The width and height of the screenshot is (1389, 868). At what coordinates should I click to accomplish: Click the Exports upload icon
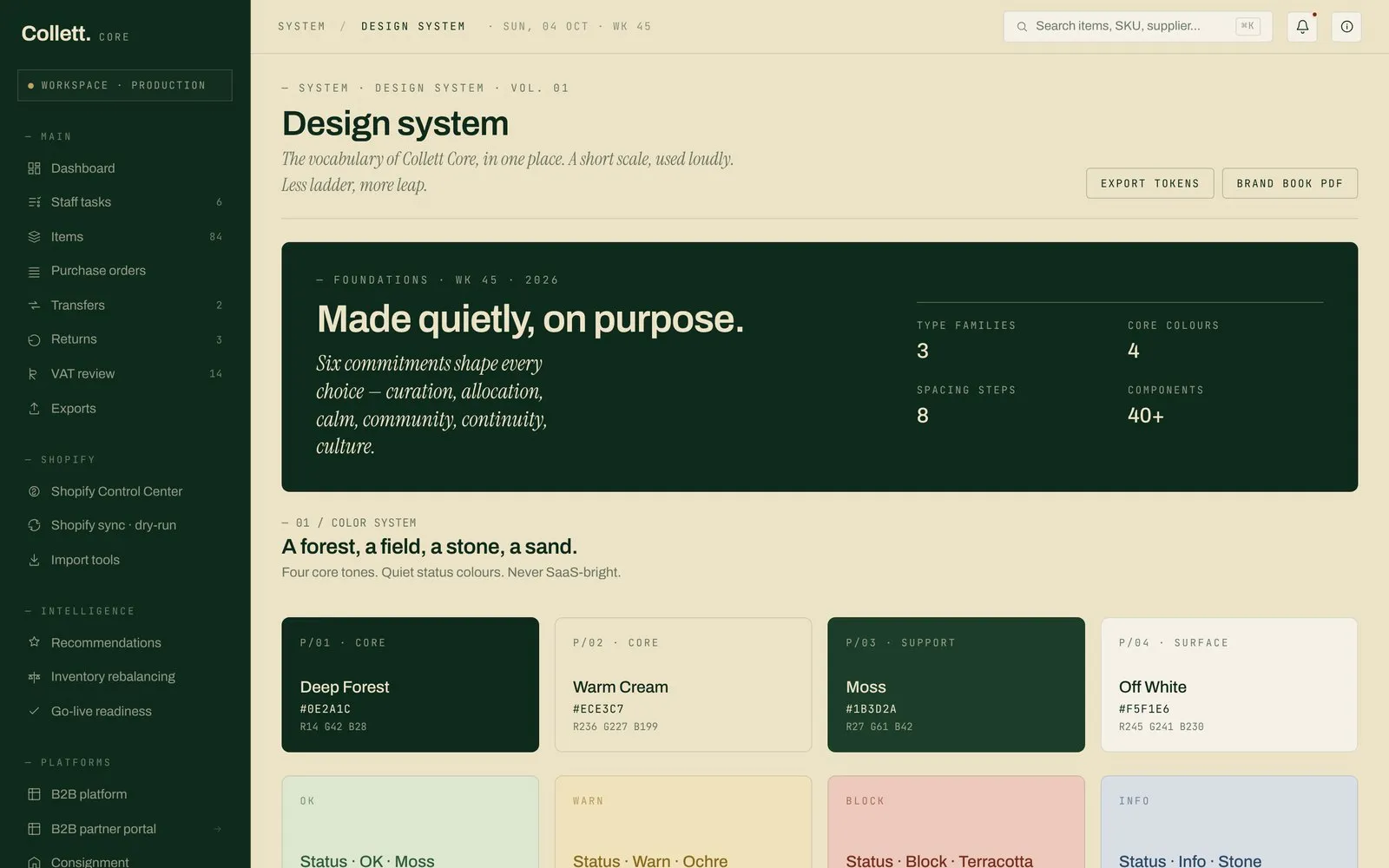pyautogui.click(x=34, y=408)
